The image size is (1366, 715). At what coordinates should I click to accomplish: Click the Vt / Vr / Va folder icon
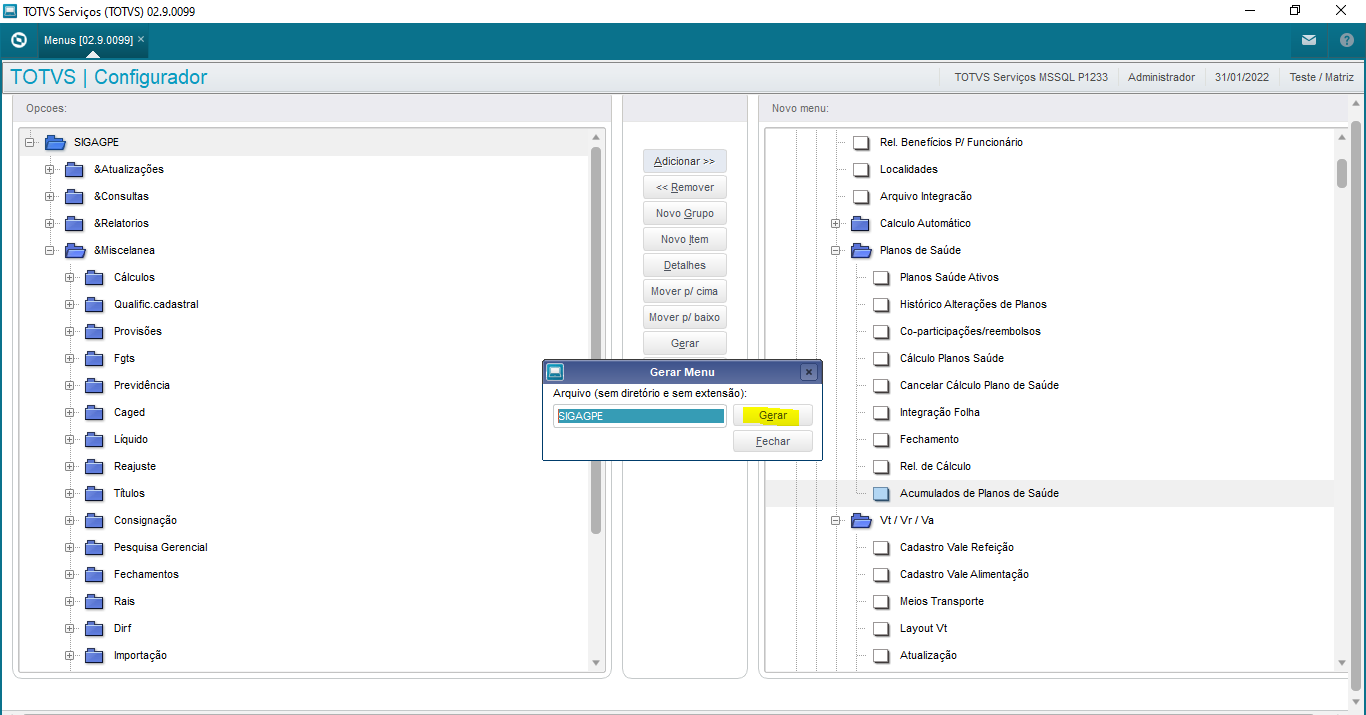tap(861, 520)
